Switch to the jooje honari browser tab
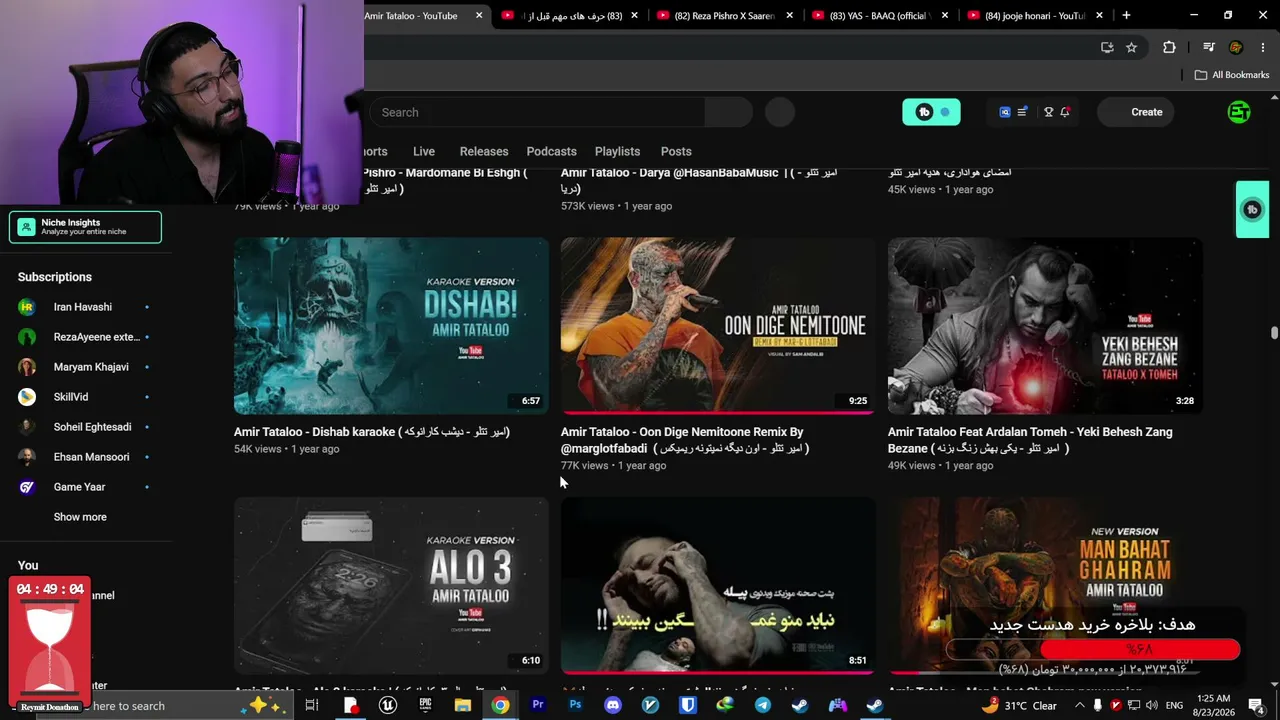The image size is (1280, 720). [x=1035, y=15]
